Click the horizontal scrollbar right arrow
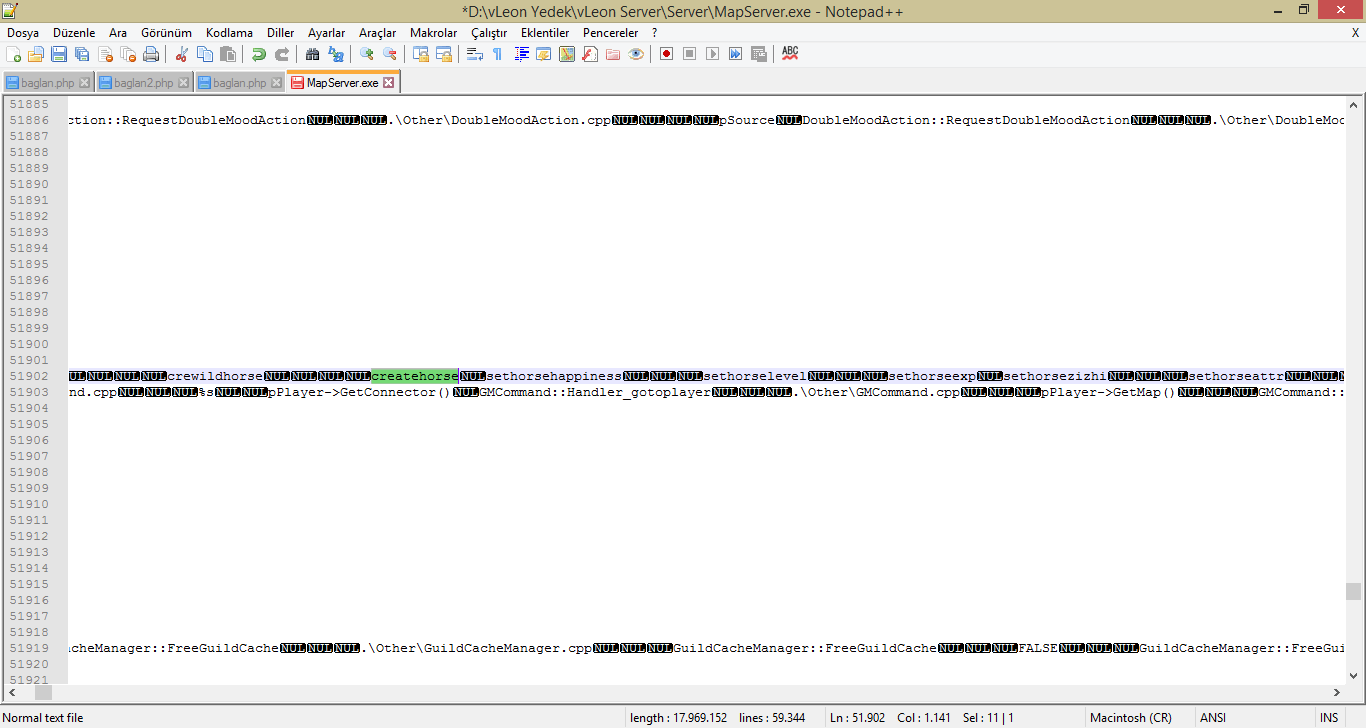Viewport: 1366px width, 728px height. tap(1337, 692)
